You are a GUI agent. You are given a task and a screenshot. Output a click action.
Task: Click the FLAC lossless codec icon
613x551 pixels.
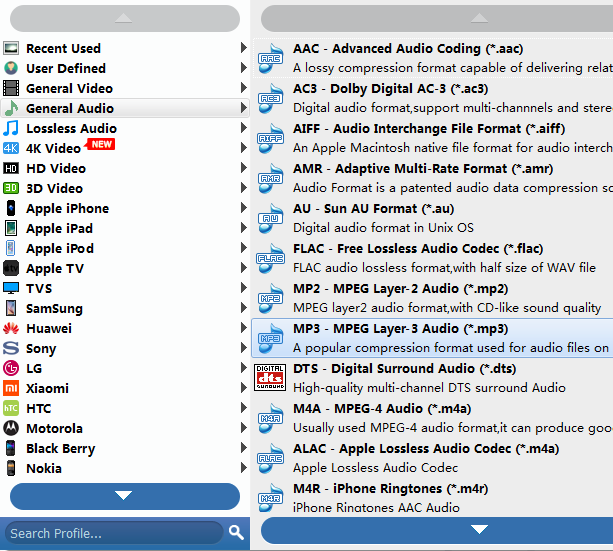click(x=271, y=258)
